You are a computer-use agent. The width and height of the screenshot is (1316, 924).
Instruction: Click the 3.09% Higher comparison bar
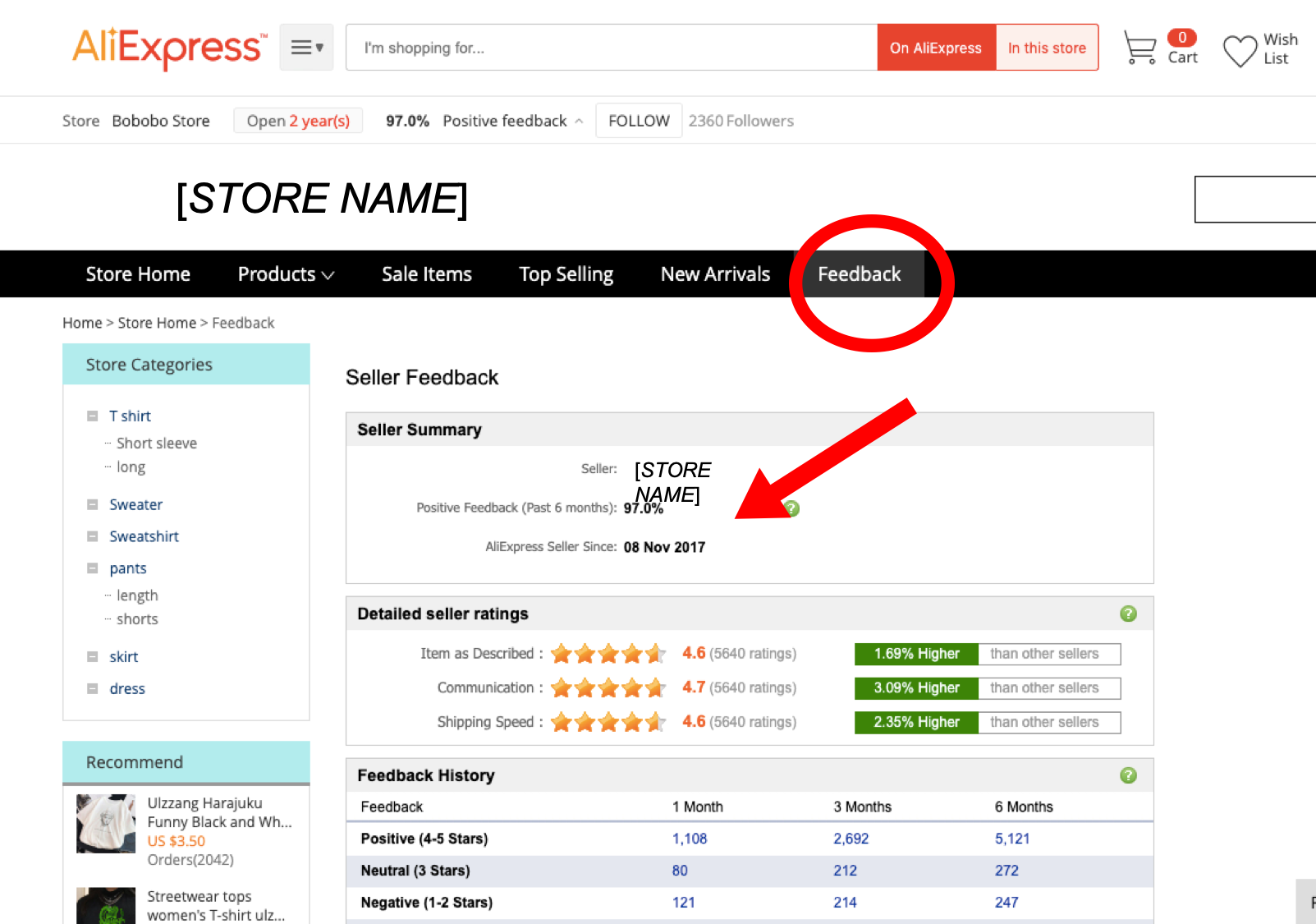click(988, 688)
